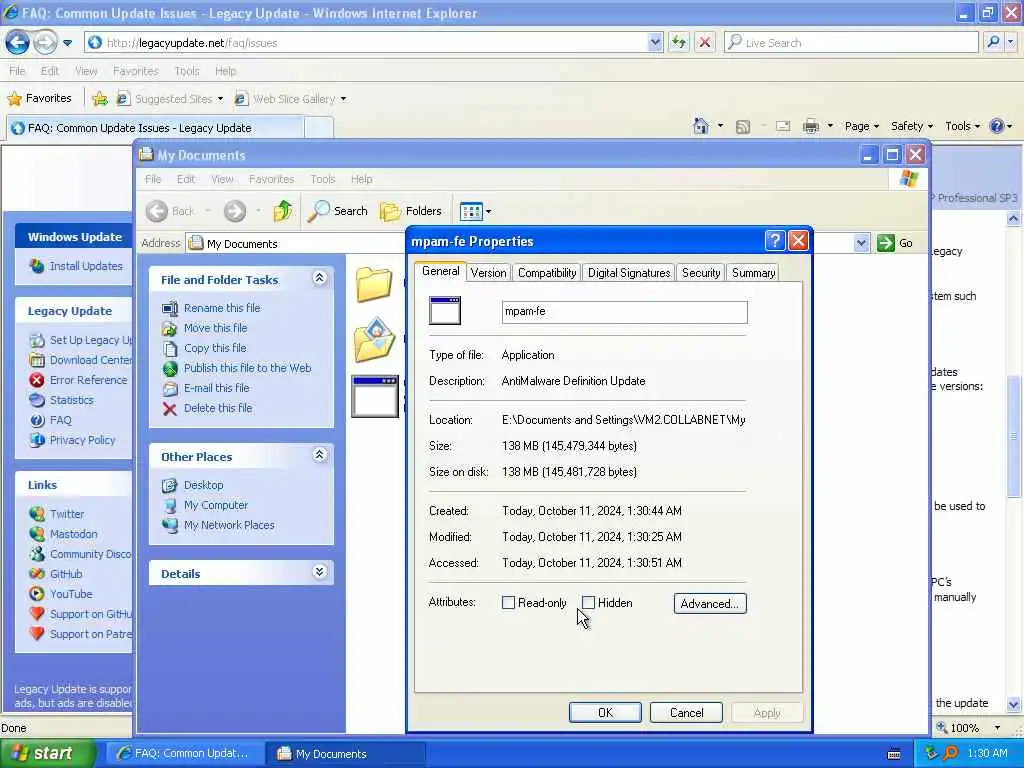The image size is (1024, 768).
Task: Open Desktop in Other Places
Action: coord(203,485)
